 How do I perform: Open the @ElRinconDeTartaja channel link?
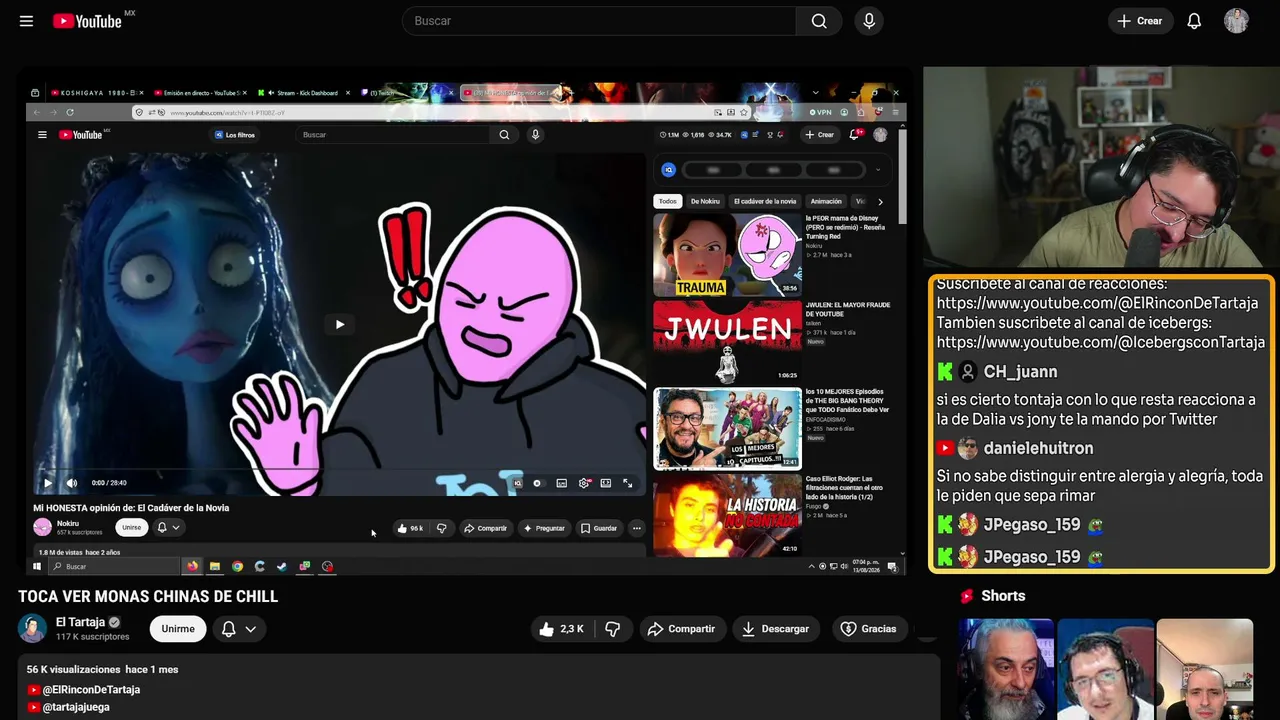point(91,690)
